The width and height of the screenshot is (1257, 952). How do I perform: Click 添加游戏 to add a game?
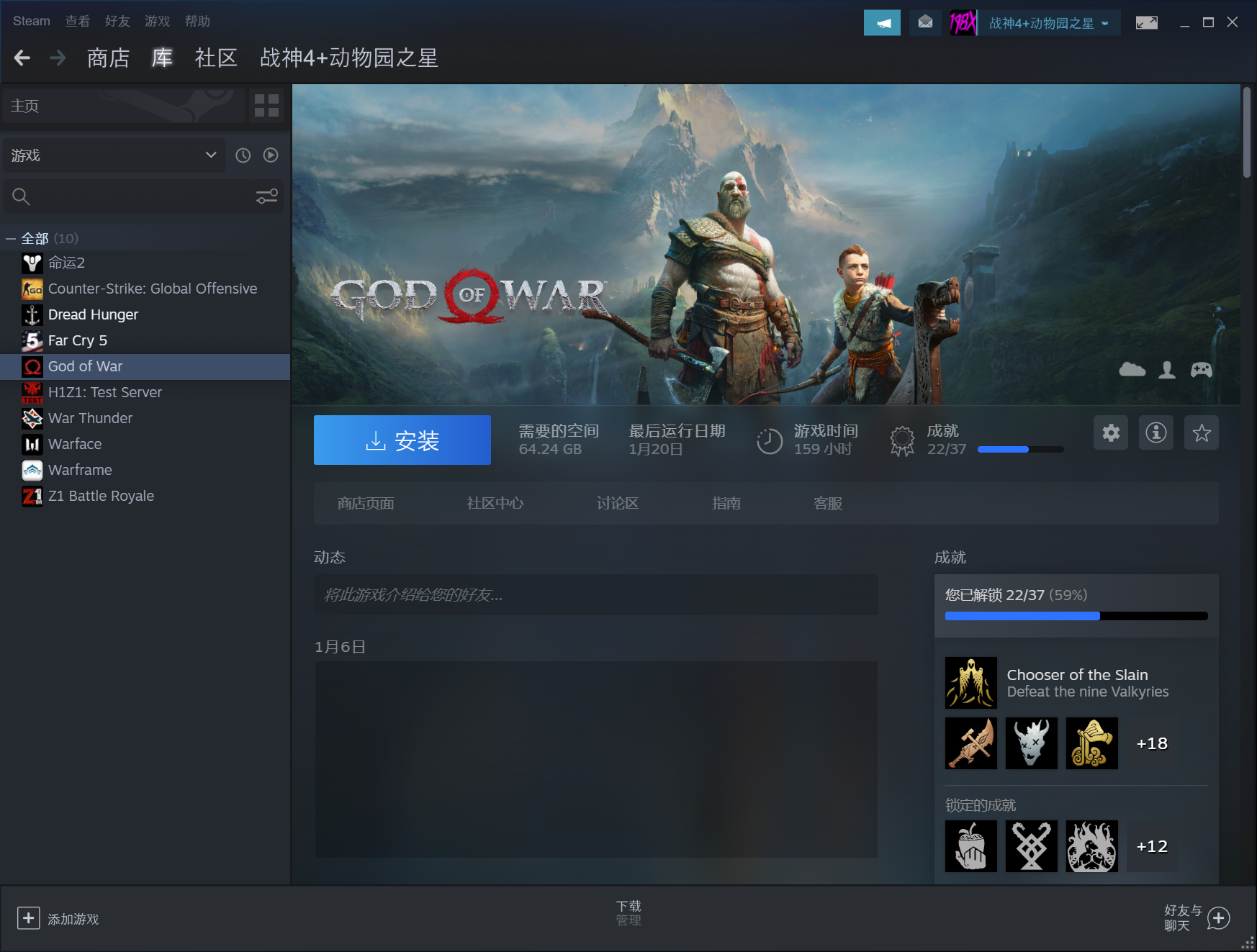click(x=58, y=919)
